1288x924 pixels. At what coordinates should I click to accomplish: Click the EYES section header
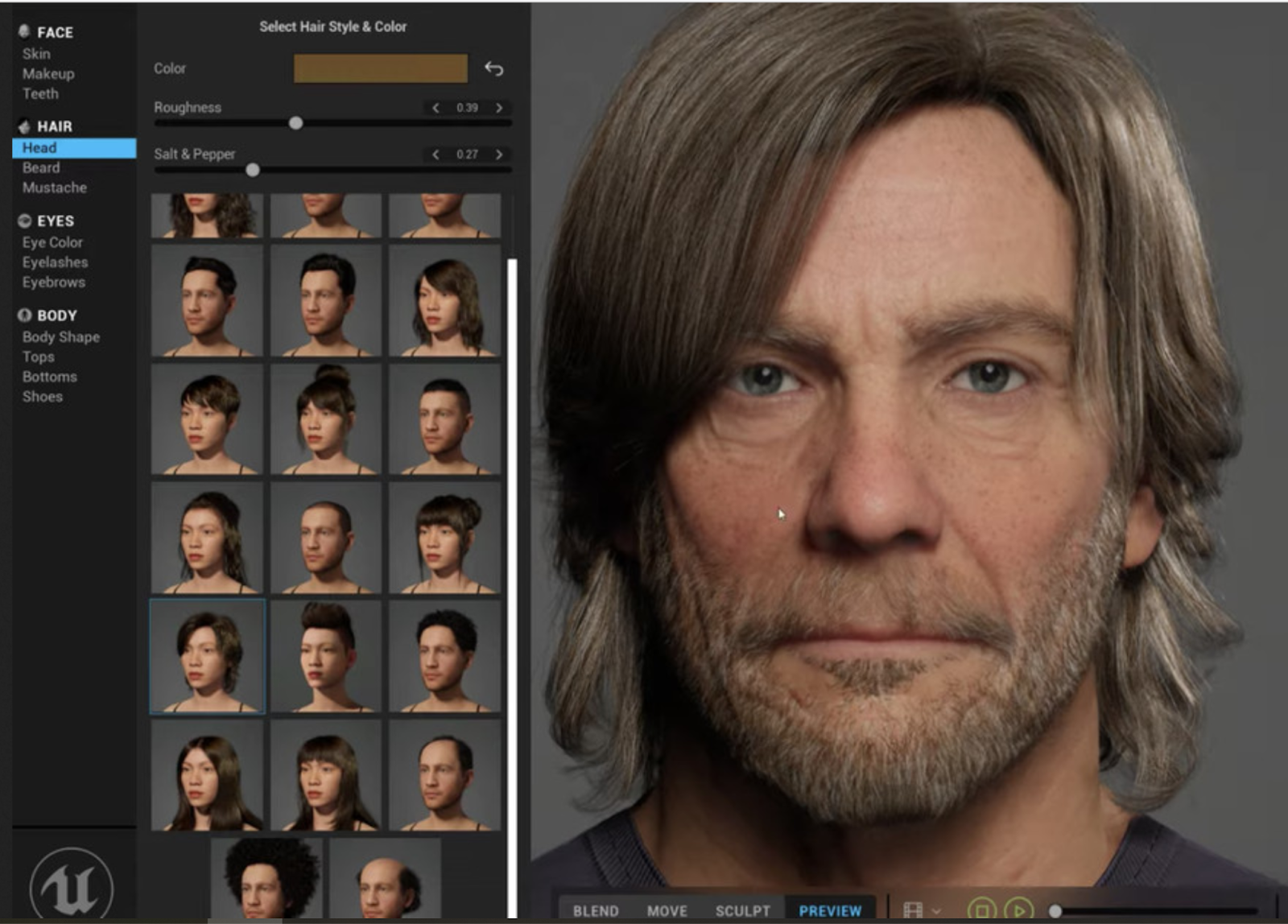pyautogui.click(x=56, y=221)
